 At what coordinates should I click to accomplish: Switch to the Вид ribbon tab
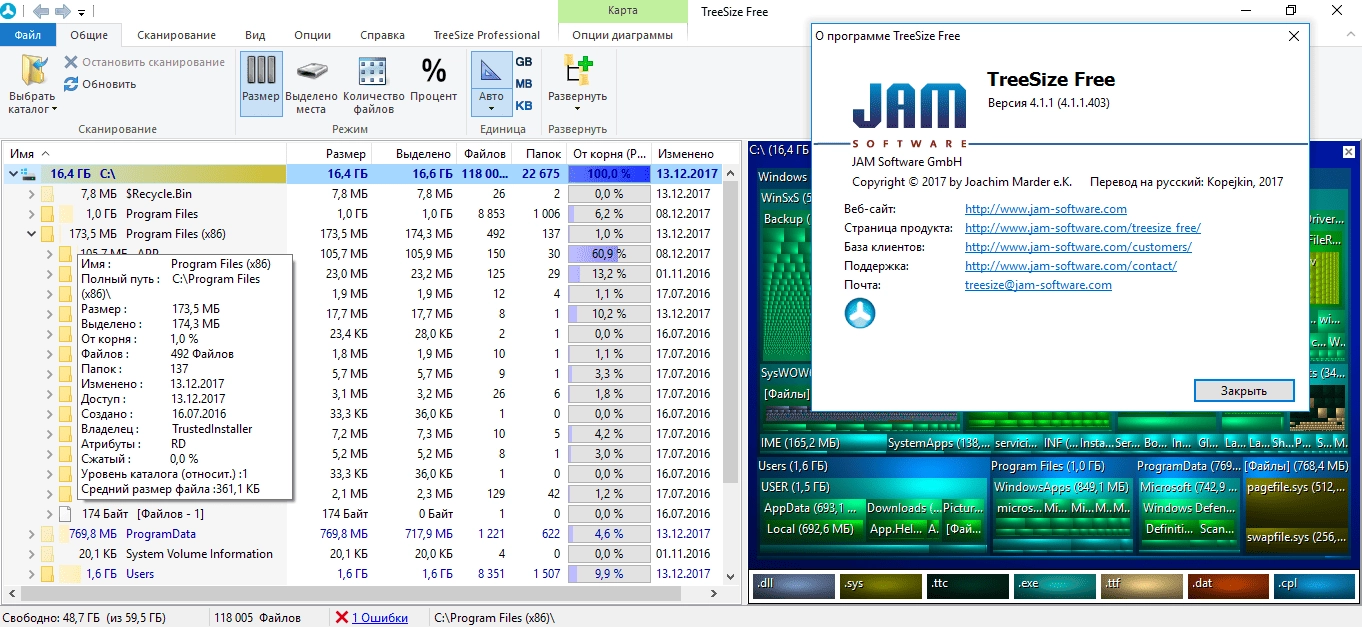(255, 35)
